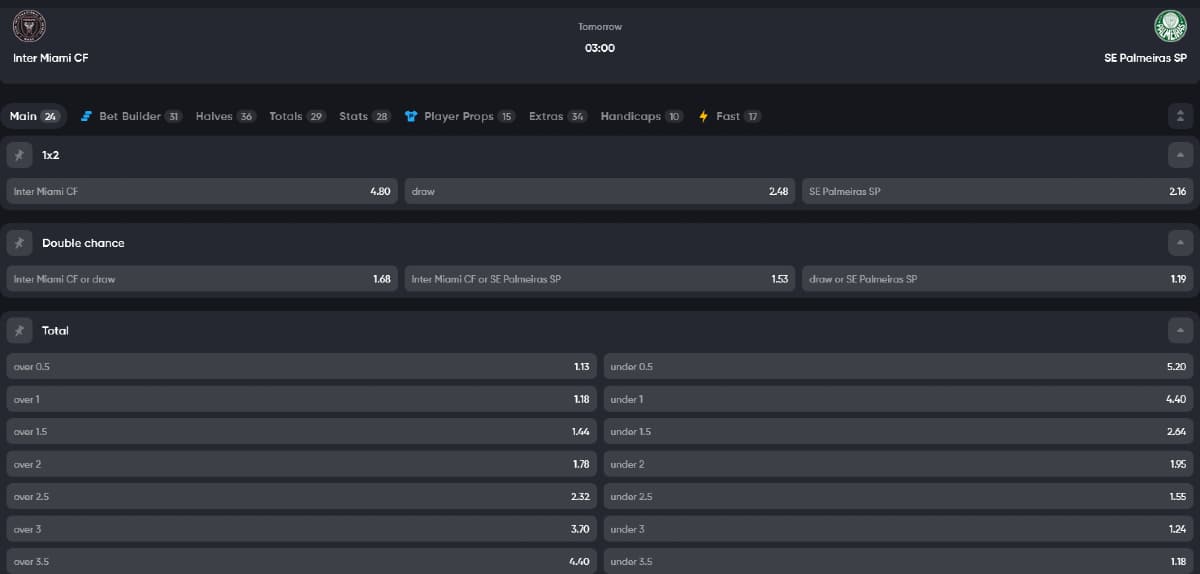Switch to the Bet Builder tab

(130, 116)
